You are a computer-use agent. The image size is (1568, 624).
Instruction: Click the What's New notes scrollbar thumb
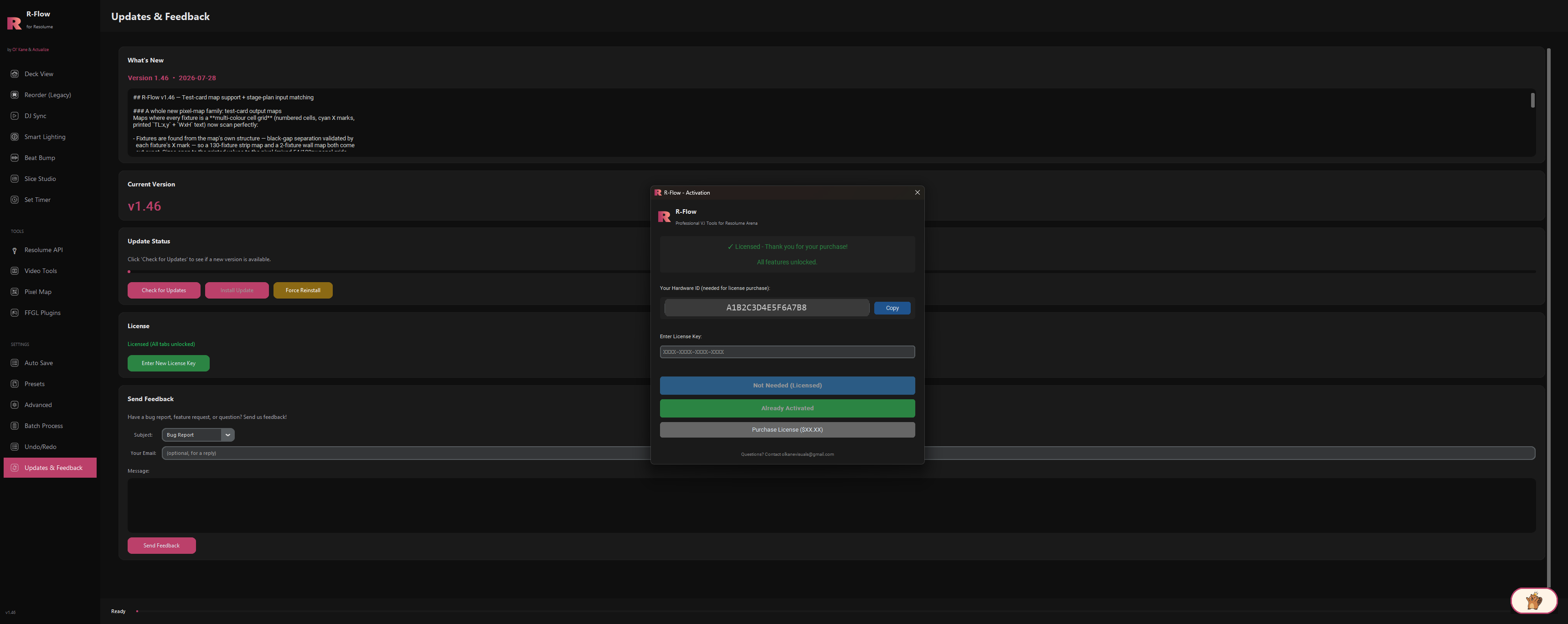click(1533, 100)
